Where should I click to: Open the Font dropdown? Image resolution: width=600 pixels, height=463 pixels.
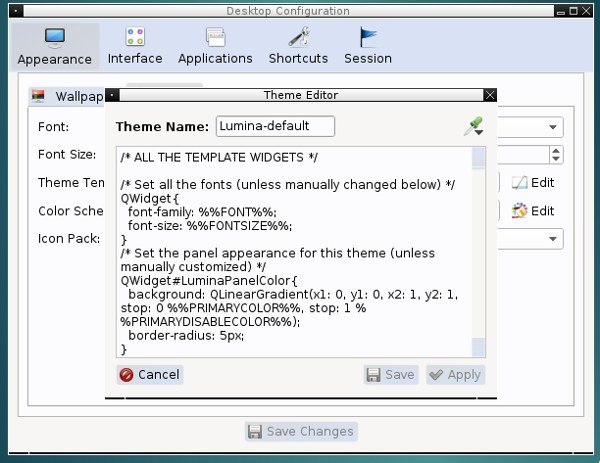(553, 127)
